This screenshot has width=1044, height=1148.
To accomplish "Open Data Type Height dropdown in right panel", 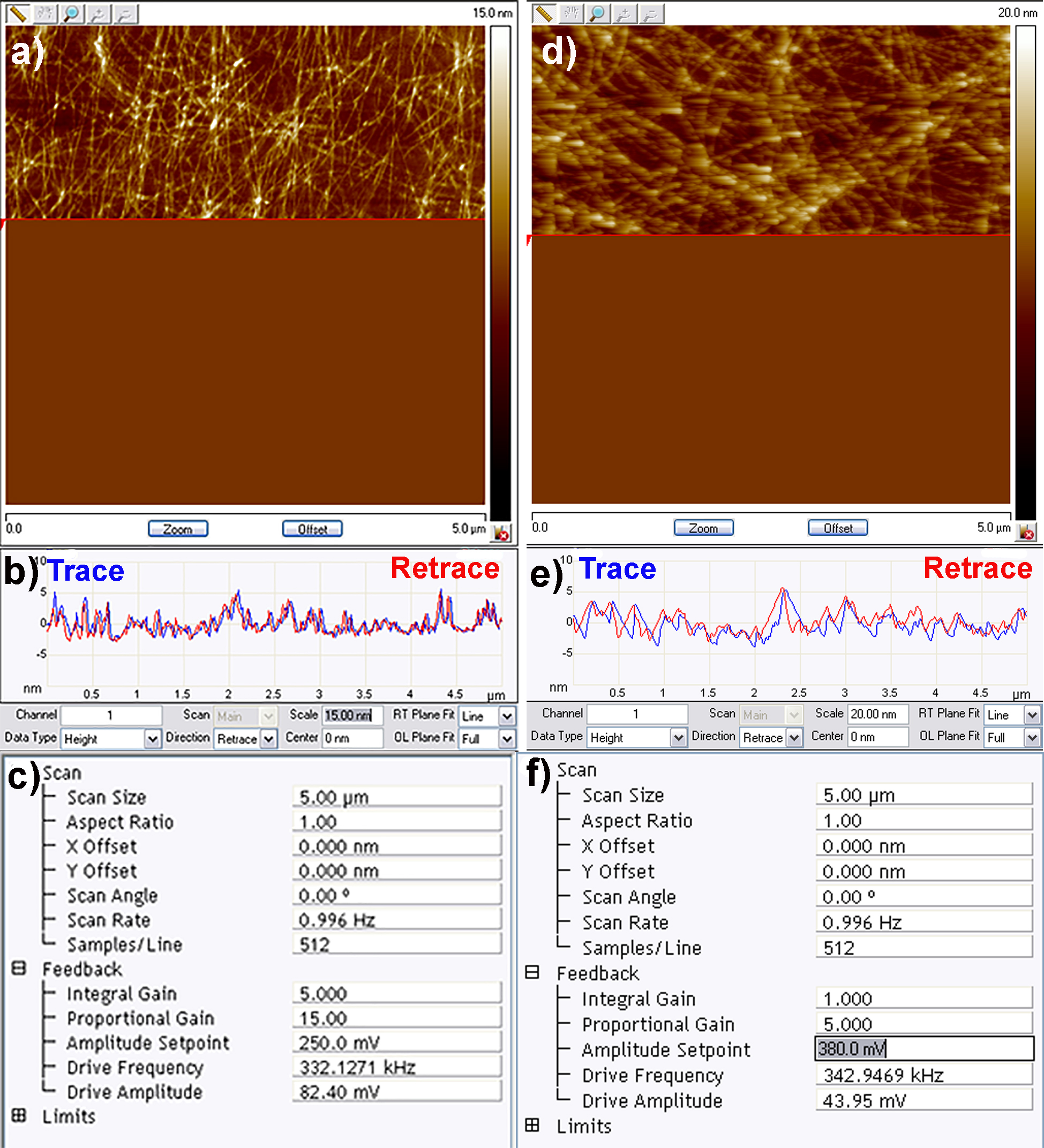I will click(678, 738).
